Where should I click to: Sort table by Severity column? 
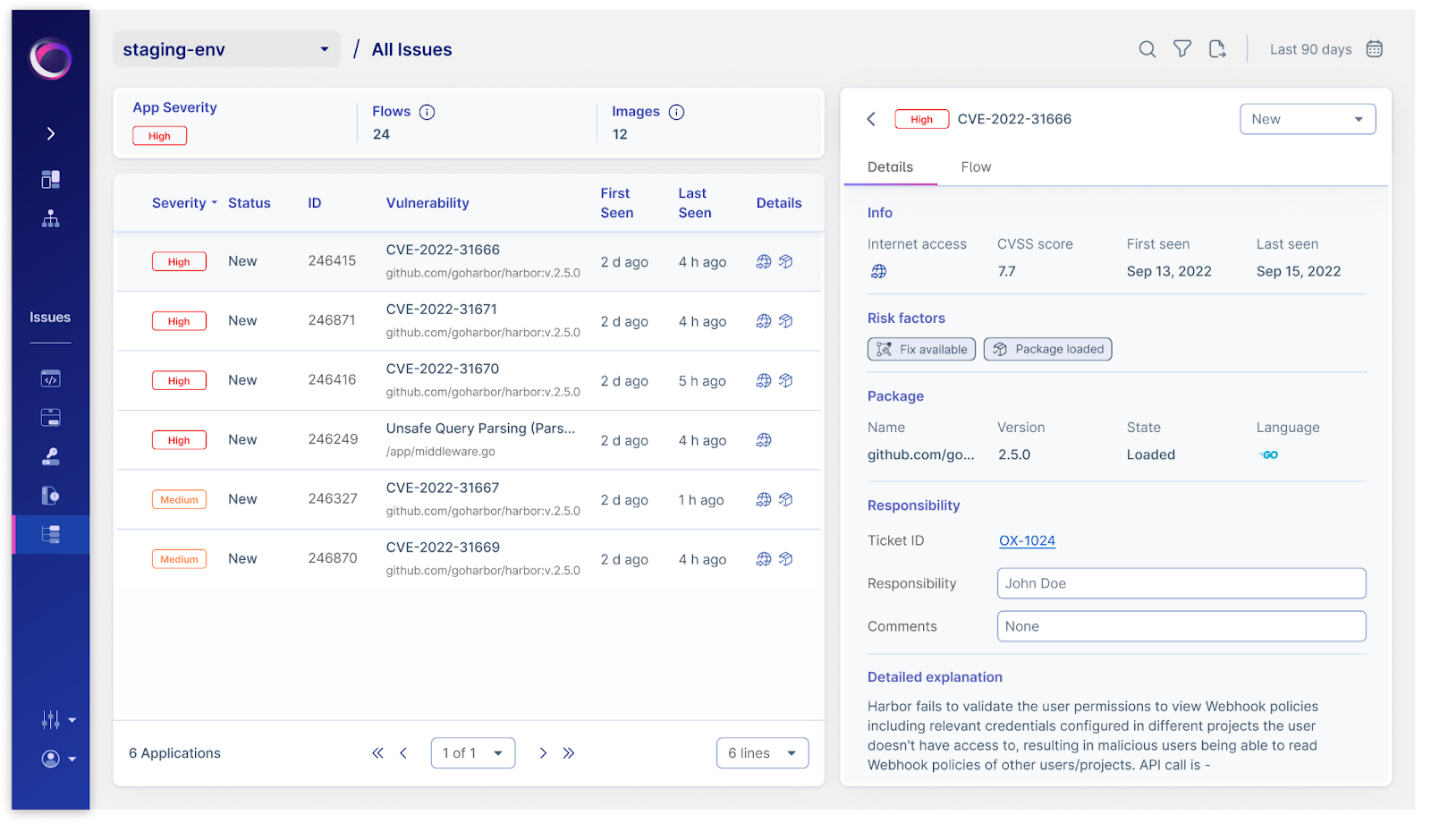tap(184, 203)
